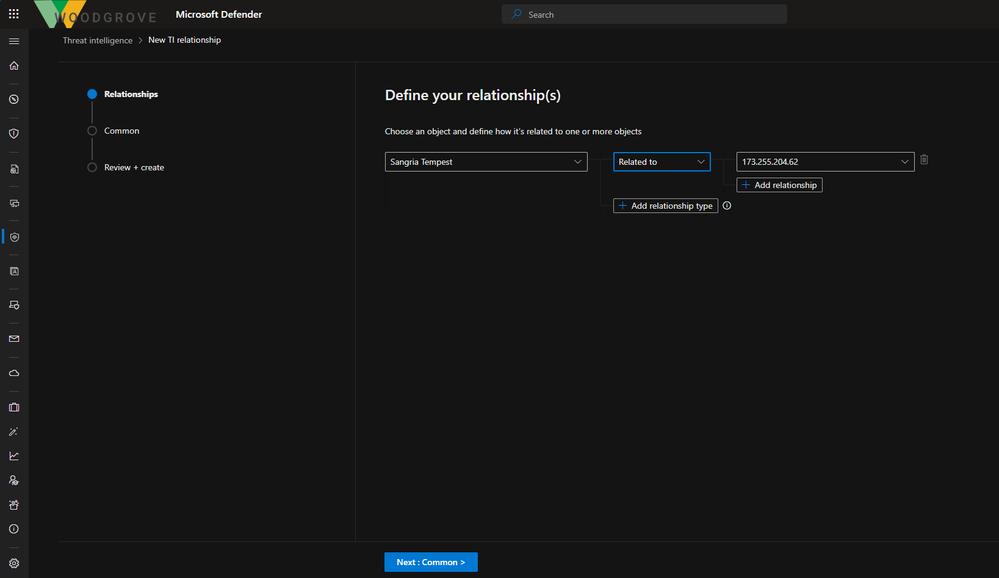Go to Home in sidebar

(14, 66)
